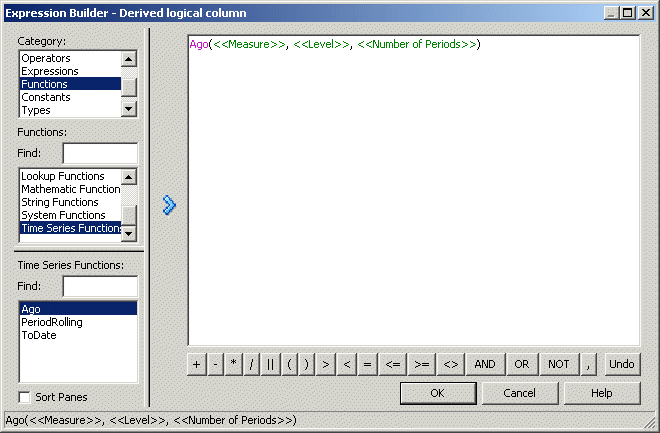
Task: Insert closing parenthesis
Action: coord(306,364)
